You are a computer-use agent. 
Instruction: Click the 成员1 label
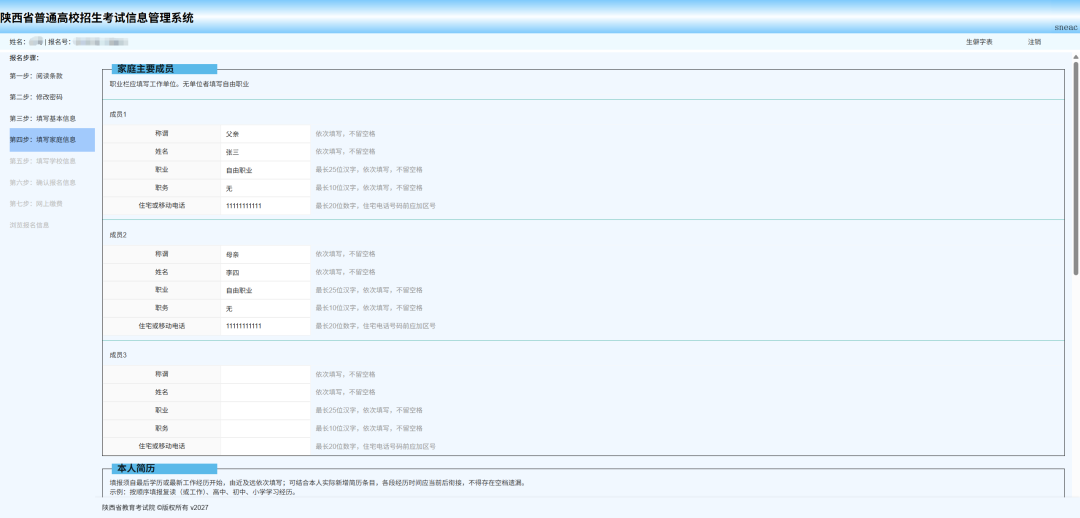118,114
